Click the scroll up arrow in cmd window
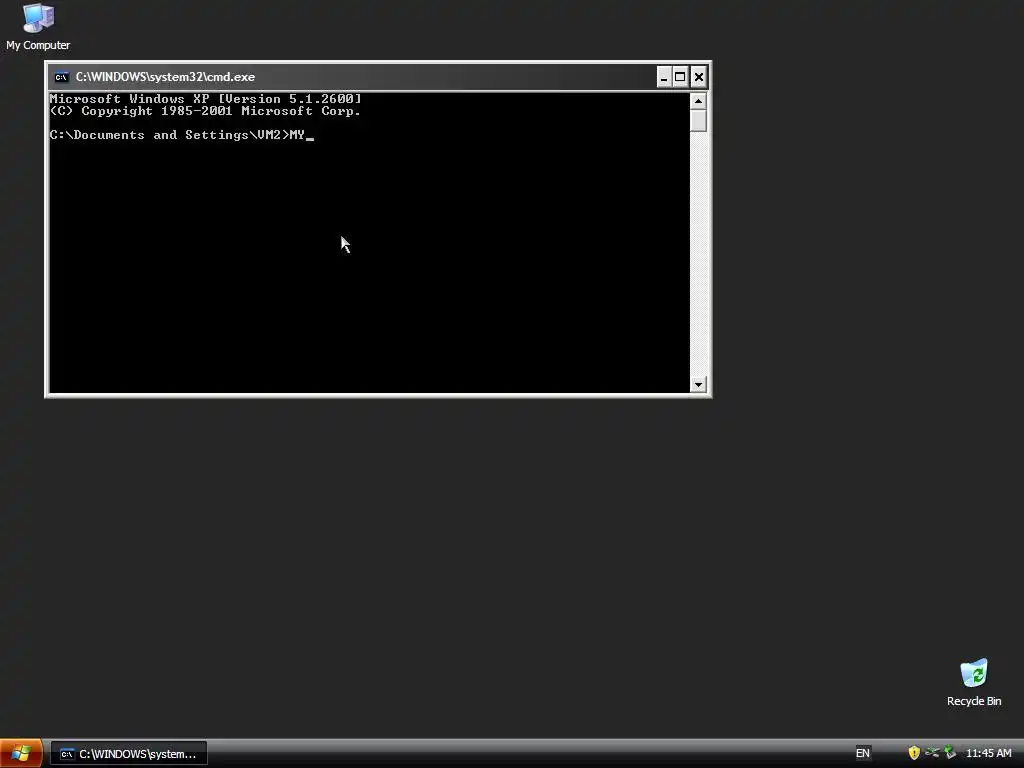The height and width of the screenshot is (768, 1024). click(x=698, y=101)
